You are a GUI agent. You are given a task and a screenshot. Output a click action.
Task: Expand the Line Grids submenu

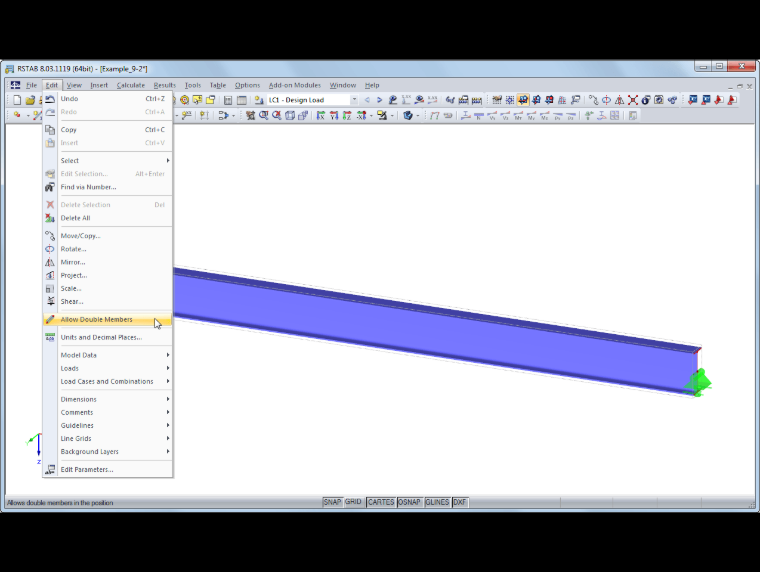pyautogui.click(x=108, y=439)
